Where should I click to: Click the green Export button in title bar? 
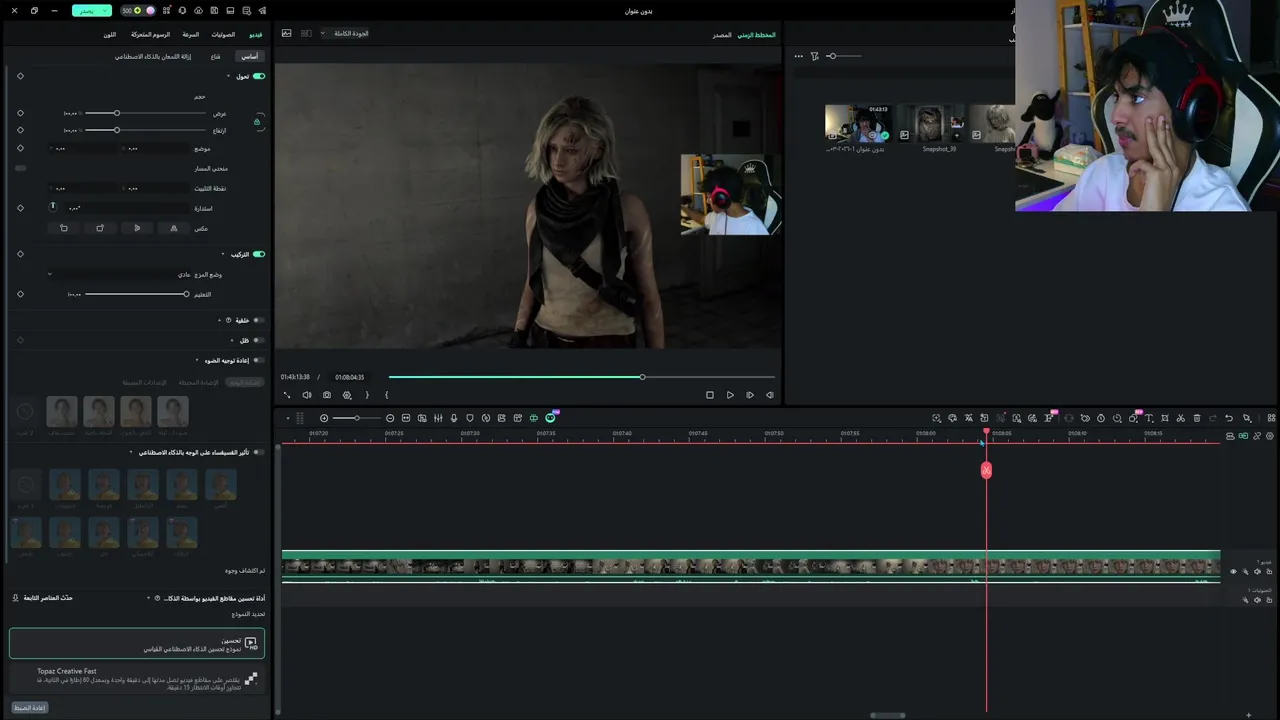click(91, 11)
